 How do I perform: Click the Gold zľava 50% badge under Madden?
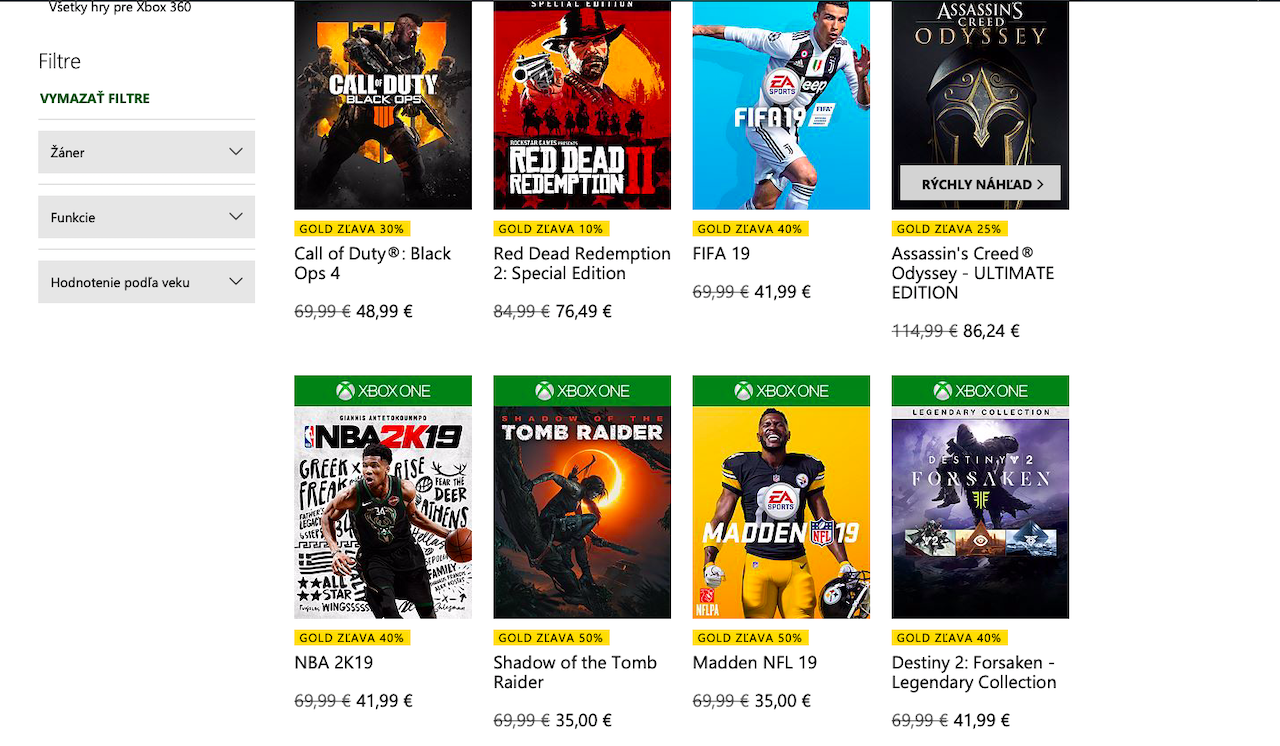[x=750, y=638]
